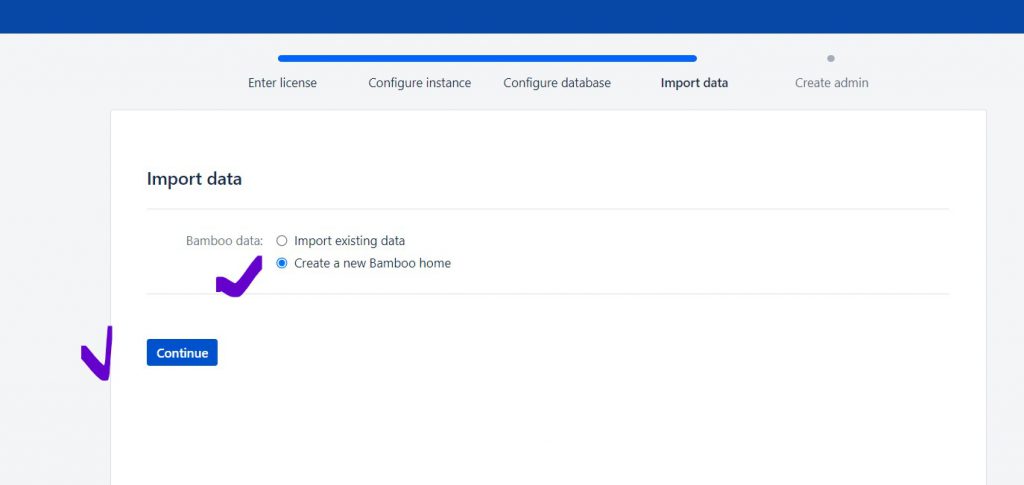Click the "Import data" panel heading
1024x485 pixels.
(194, 179)
